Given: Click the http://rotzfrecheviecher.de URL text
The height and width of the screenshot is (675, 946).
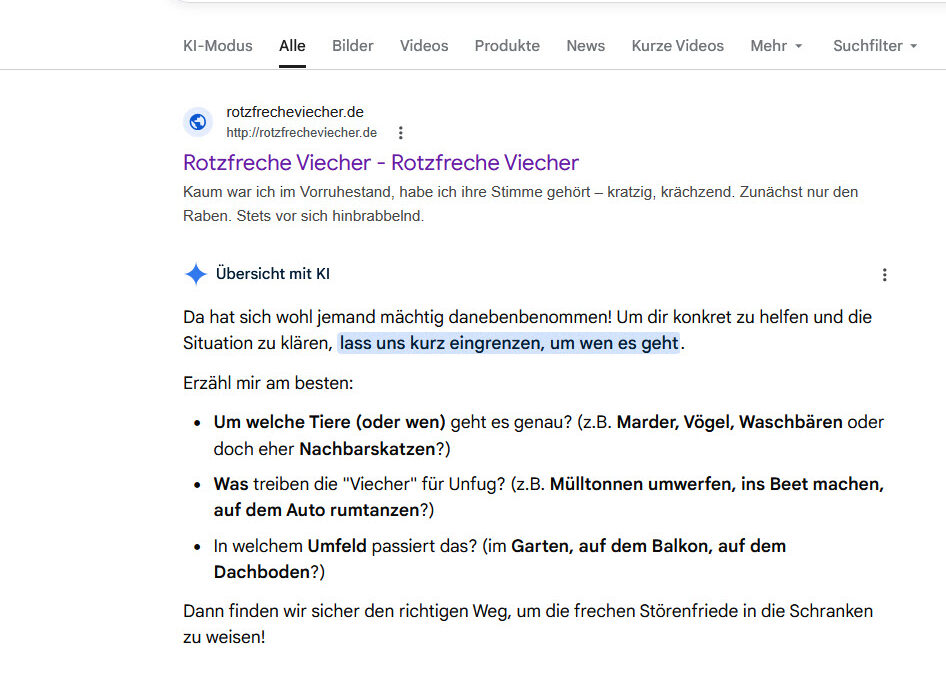Looking at the screenshot, I should [302, 133].
